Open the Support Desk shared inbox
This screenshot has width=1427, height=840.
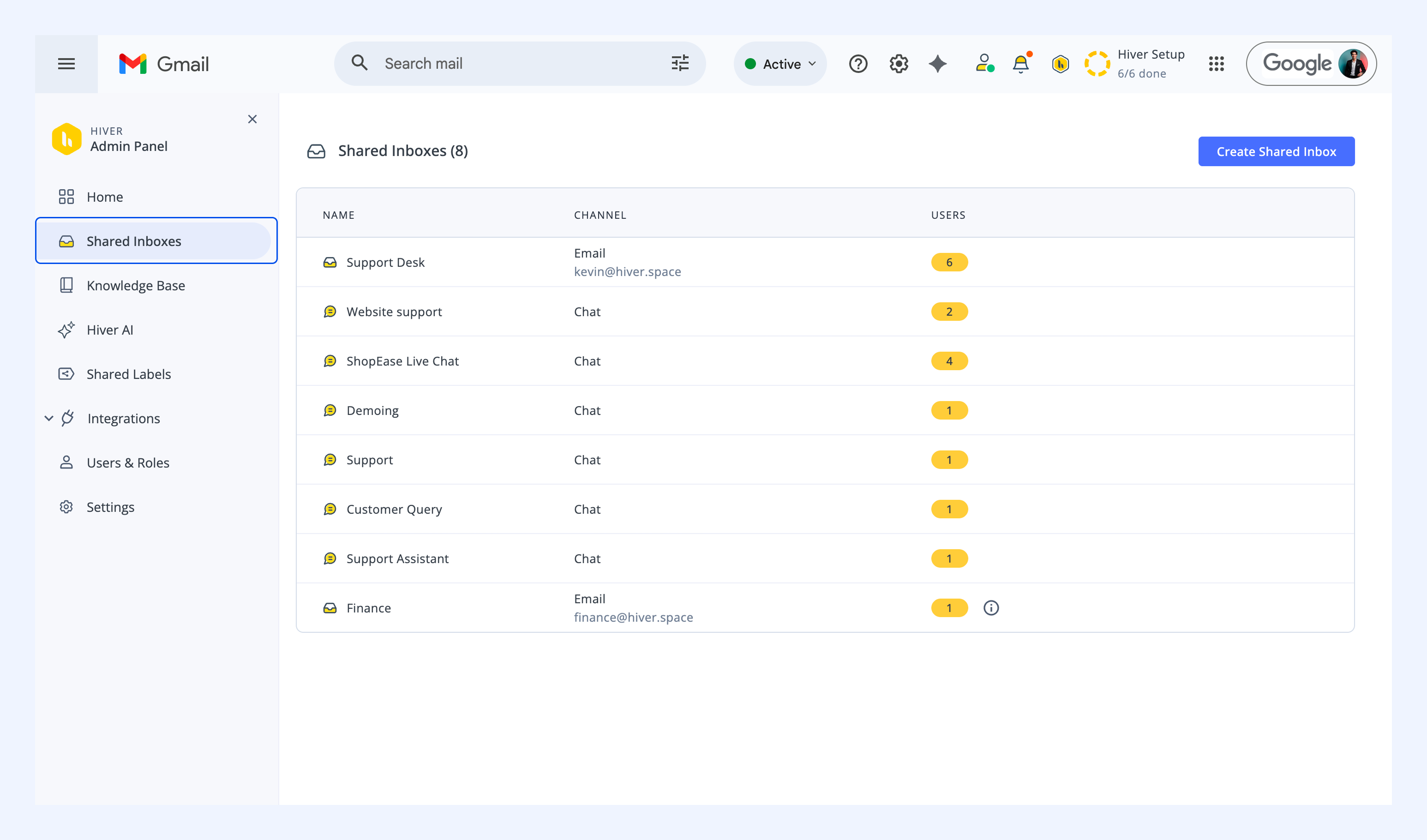coord(825,262)
